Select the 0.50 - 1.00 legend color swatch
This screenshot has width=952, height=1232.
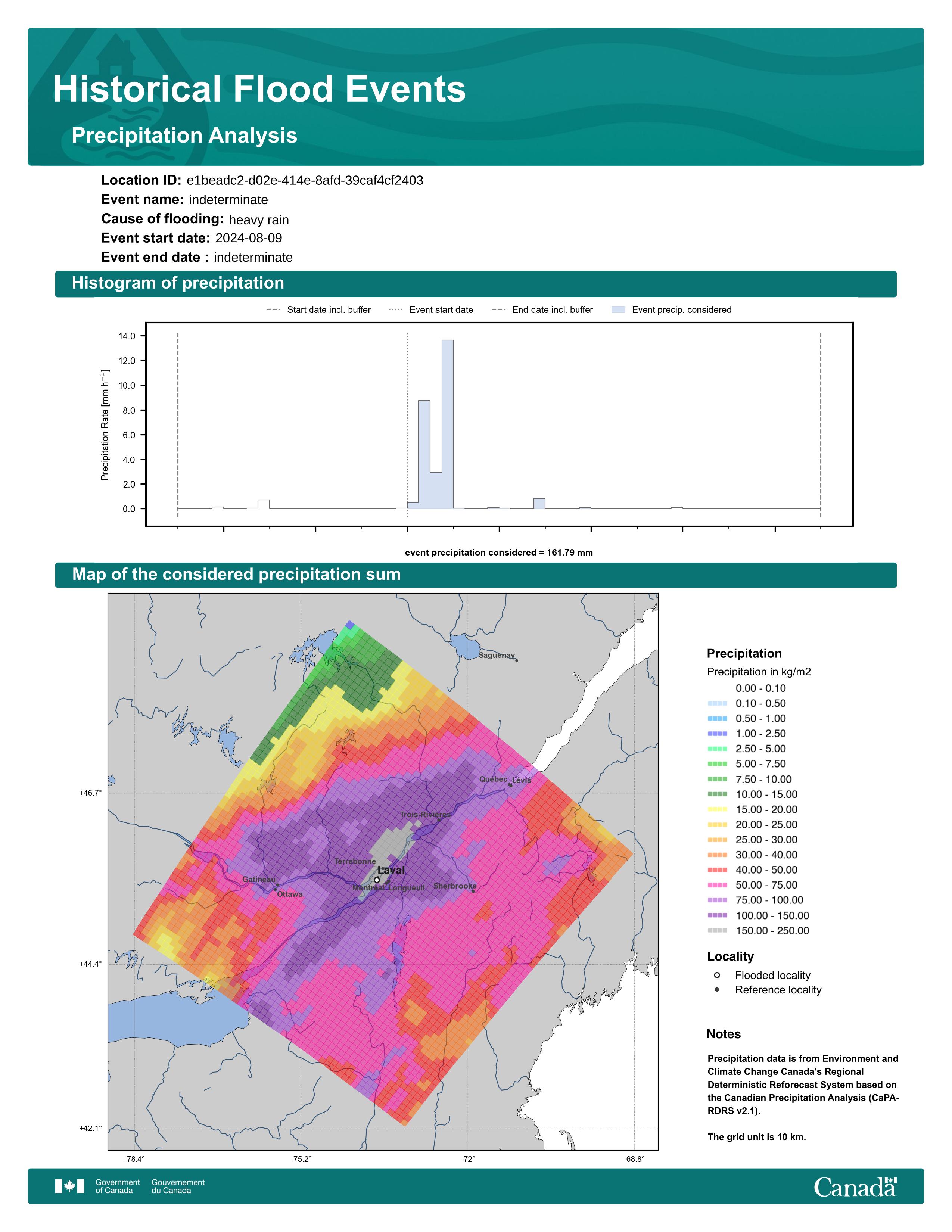click(x=718, y=719)
